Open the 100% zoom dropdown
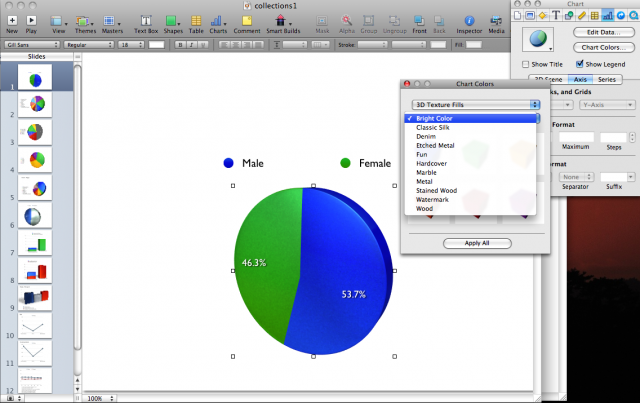 click(100, 398)
